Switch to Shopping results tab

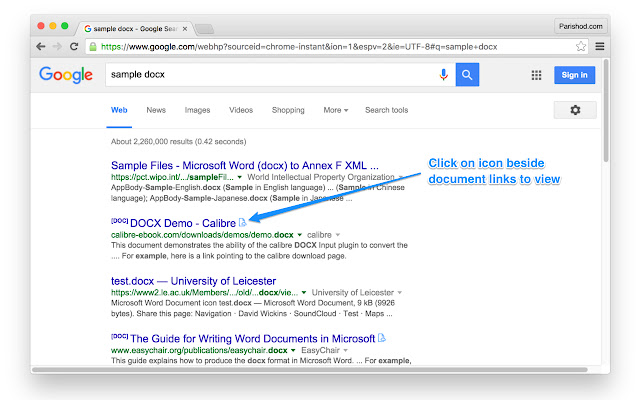coord(288,110)
